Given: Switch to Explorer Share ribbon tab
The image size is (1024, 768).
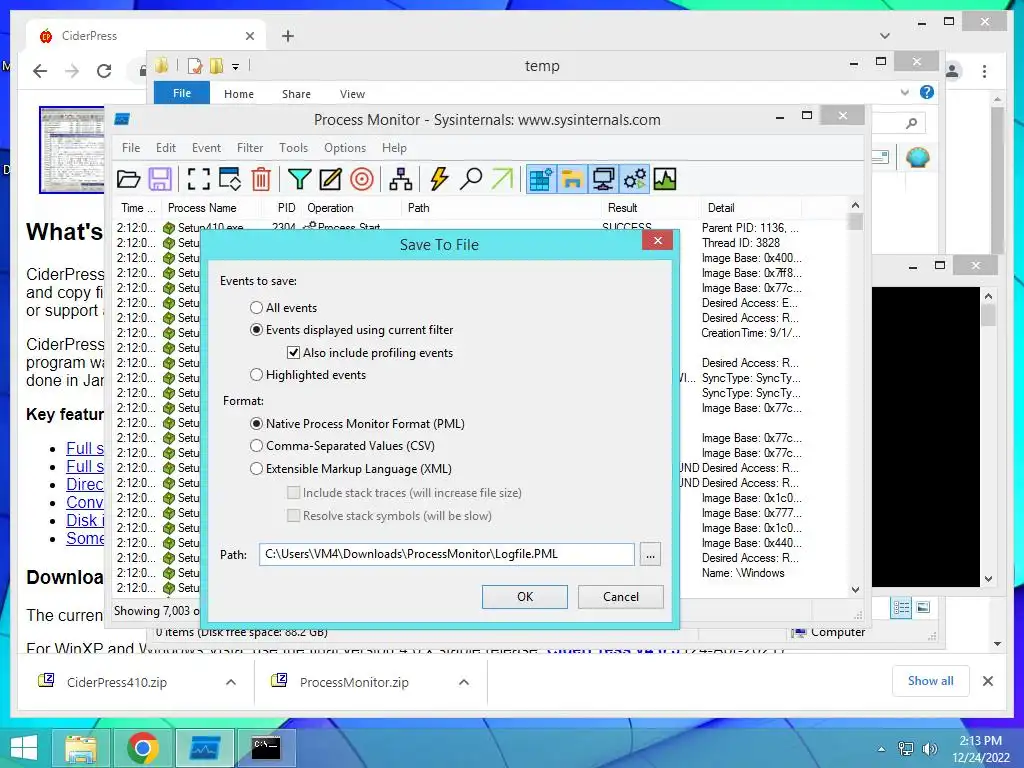Looking at the screenshot, I should click(296, 94).
